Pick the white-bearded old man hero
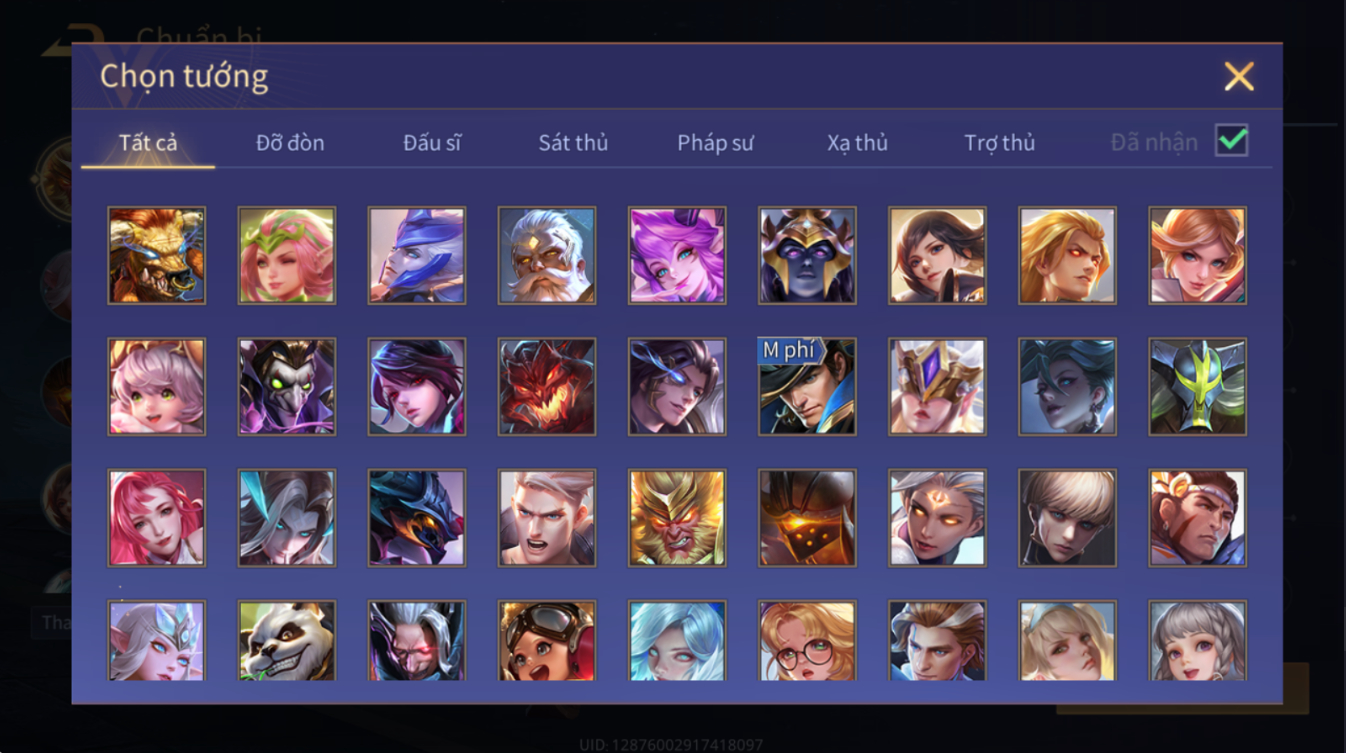The width and height of the screenshot is (1346, 753). point(547,255)
